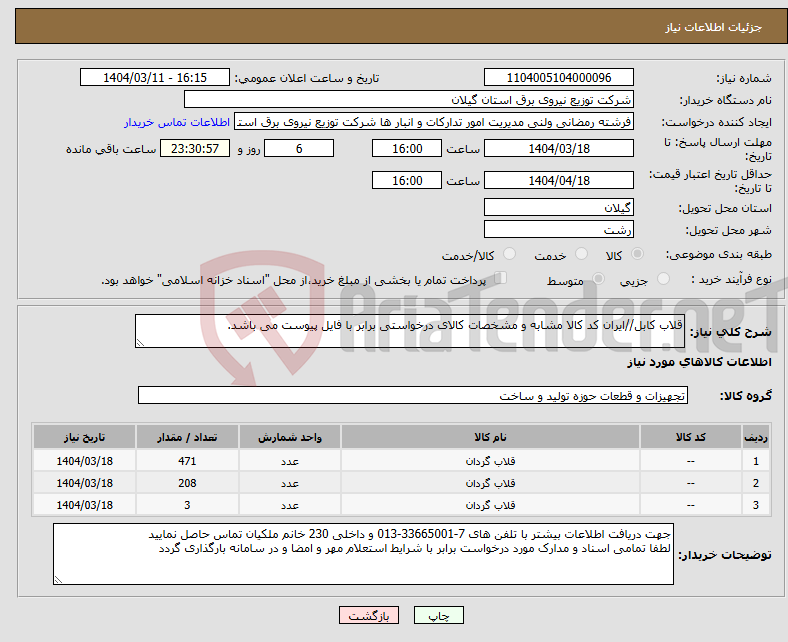Open the buyer contact information link
This screenshot has width=788, height=642.
click(x=177, y=122)
